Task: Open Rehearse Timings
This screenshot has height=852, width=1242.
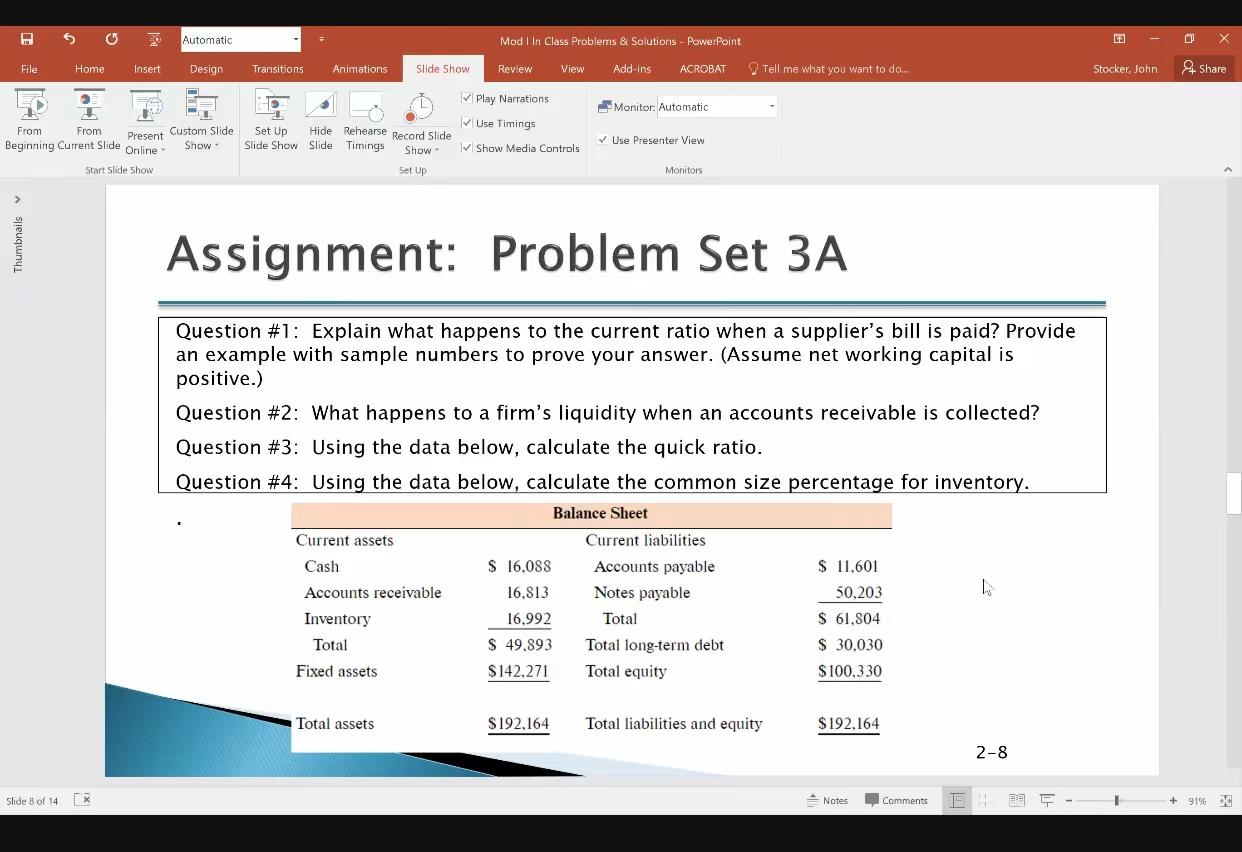Action: pyautogui.click(x=364, y=120)
